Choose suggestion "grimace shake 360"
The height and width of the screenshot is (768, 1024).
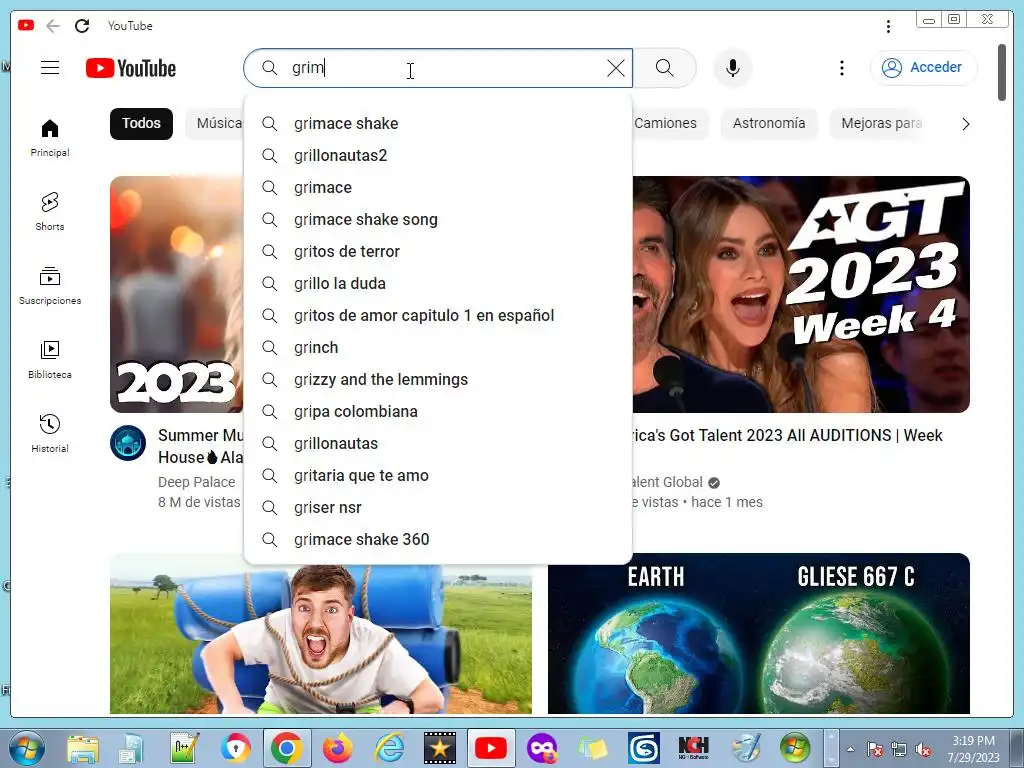[438, 539]
